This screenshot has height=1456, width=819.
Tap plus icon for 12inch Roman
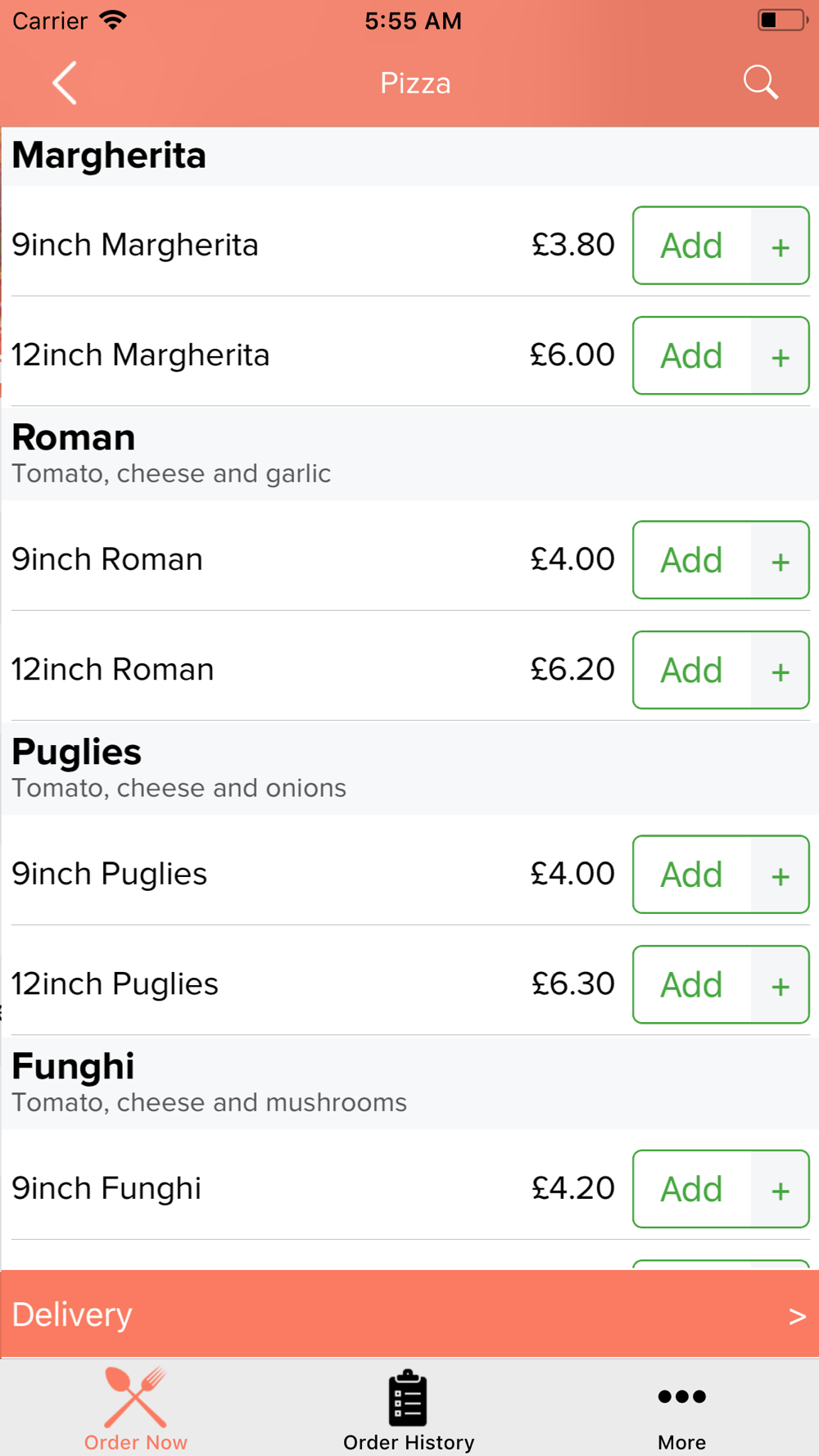pyautogui.click(x=780, y=670)
